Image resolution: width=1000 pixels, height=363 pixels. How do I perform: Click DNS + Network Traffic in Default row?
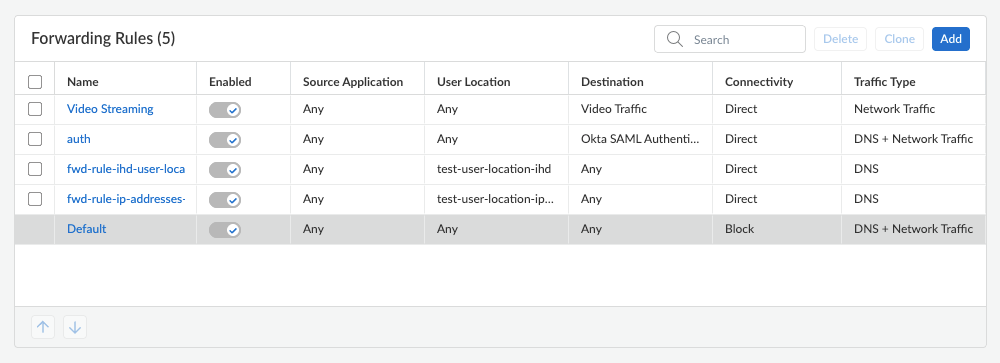tap(913, 229)
